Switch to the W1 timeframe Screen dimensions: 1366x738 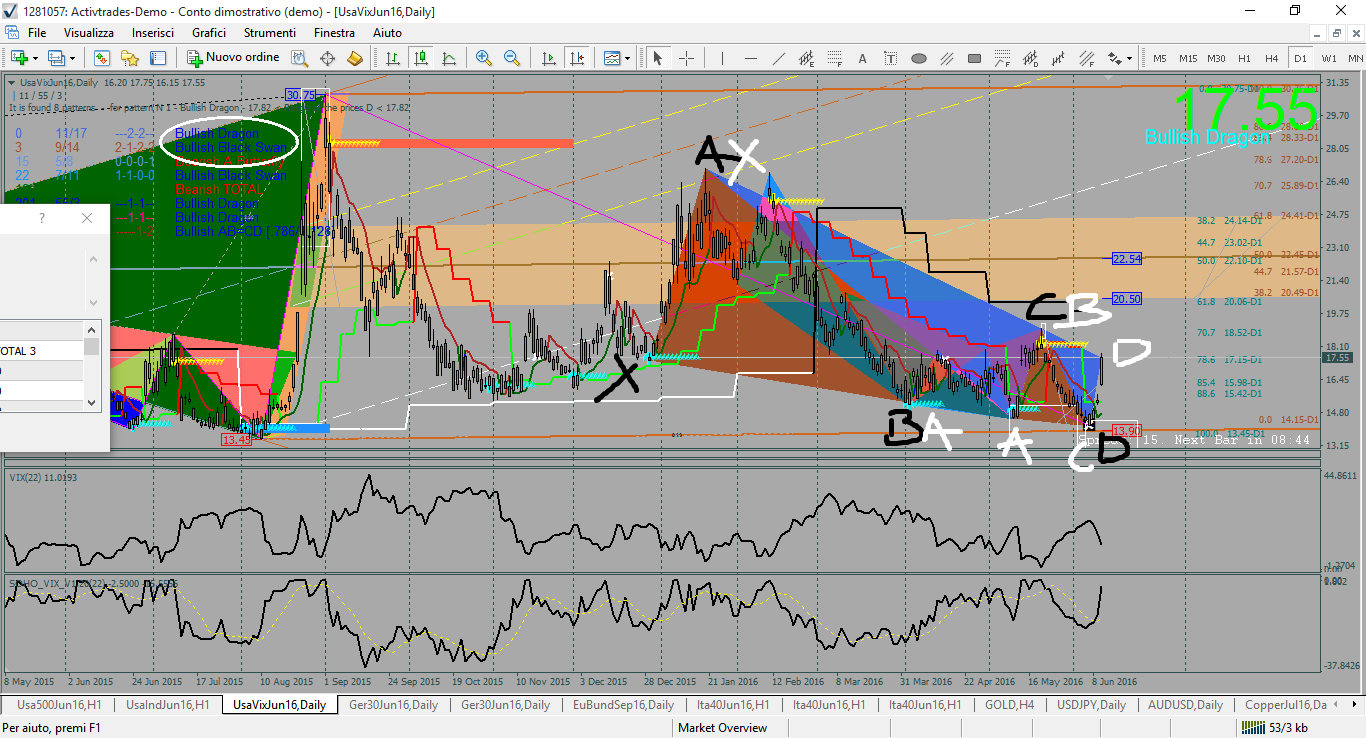1329,58
